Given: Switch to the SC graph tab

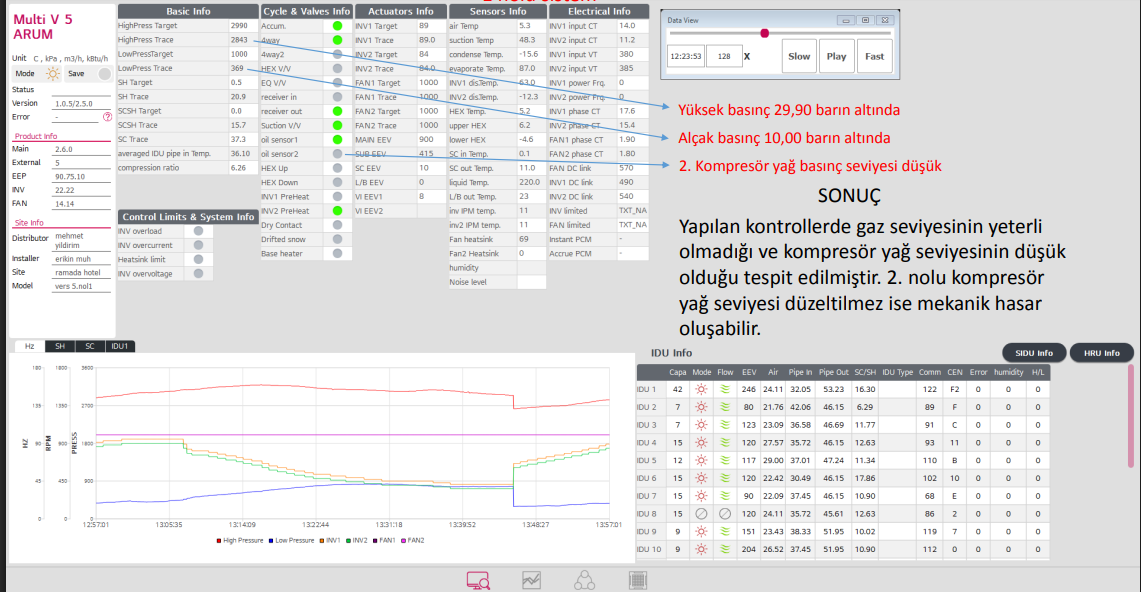Looking at the screenshot, I should (89, 346).
